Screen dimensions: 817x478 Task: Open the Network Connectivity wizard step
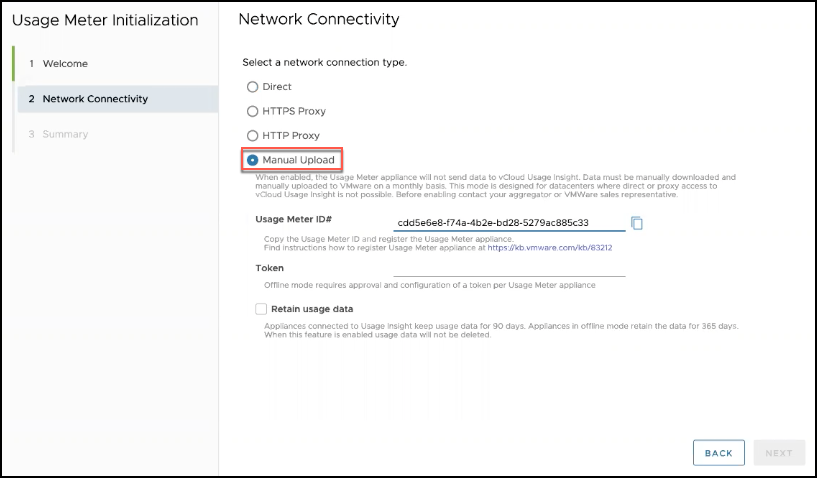click(95, 99)
